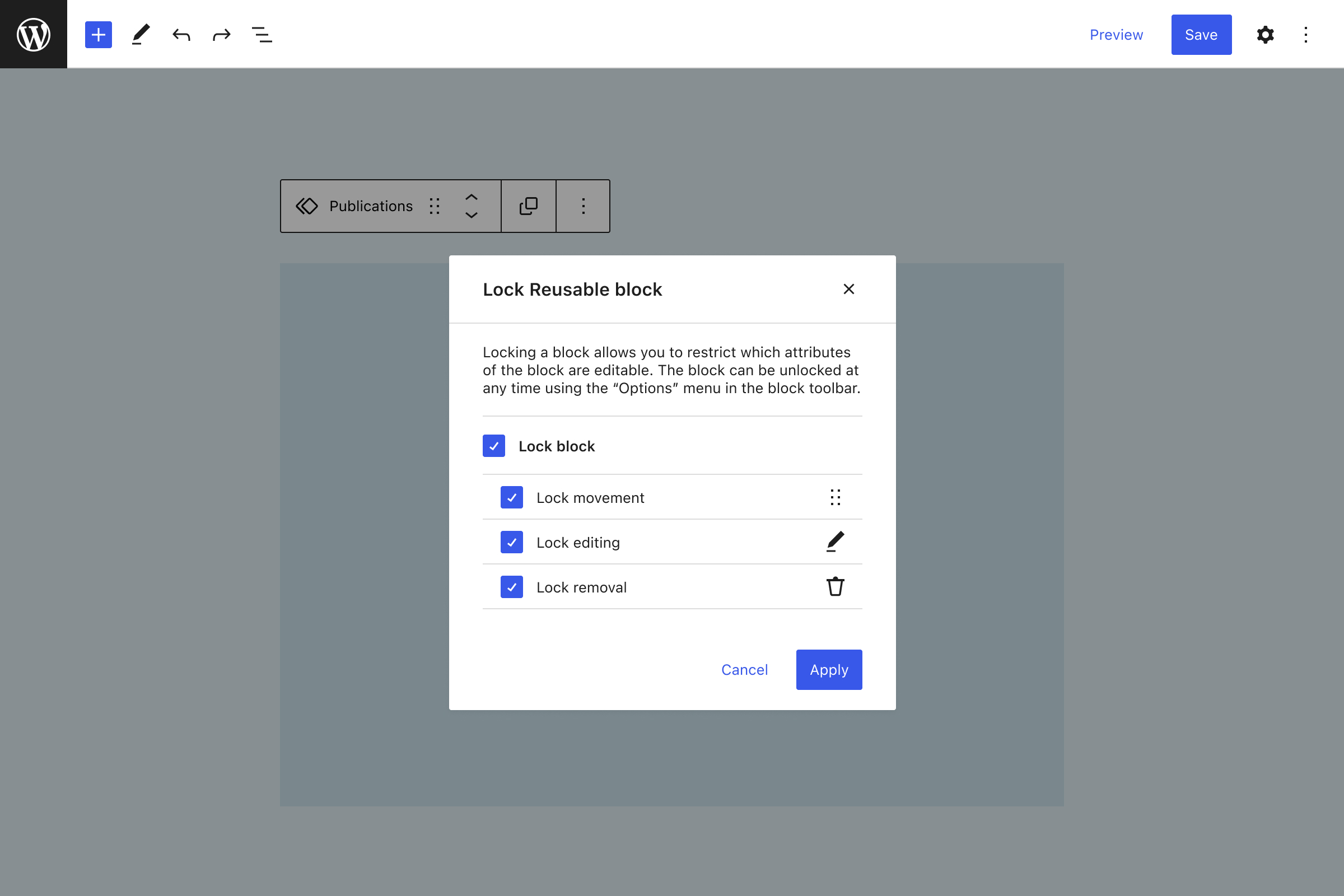The width and height of the screenshot is (1344, 896).
Task: Click the Cancel link in dialog
Action: 744,669
